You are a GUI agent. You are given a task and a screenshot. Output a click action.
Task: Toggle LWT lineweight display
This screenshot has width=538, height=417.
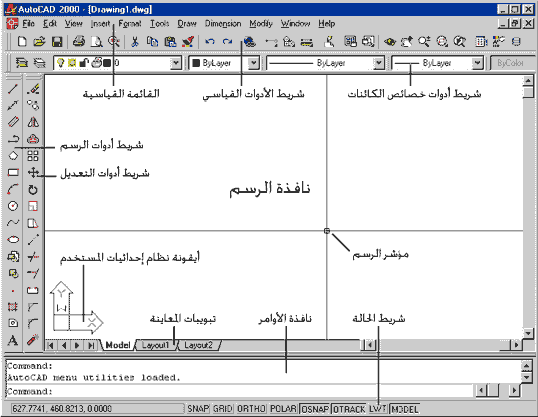click(378, 409)
